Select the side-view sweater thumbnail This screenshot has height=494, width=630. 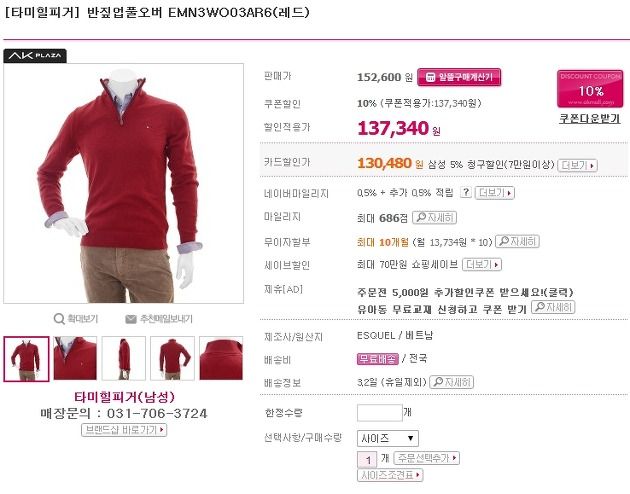(124, 358)
